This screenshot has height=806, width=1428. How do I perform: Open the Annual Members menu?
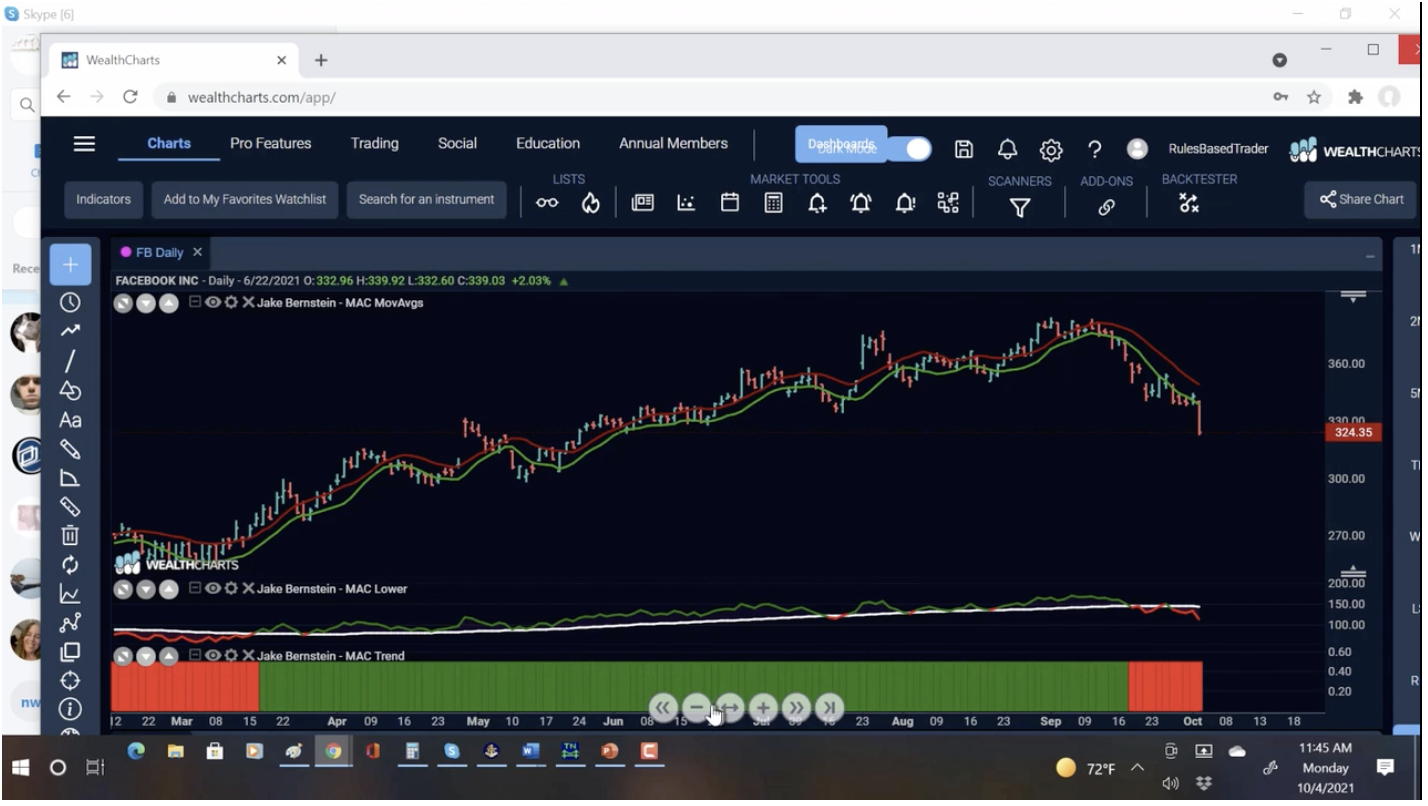673,144
